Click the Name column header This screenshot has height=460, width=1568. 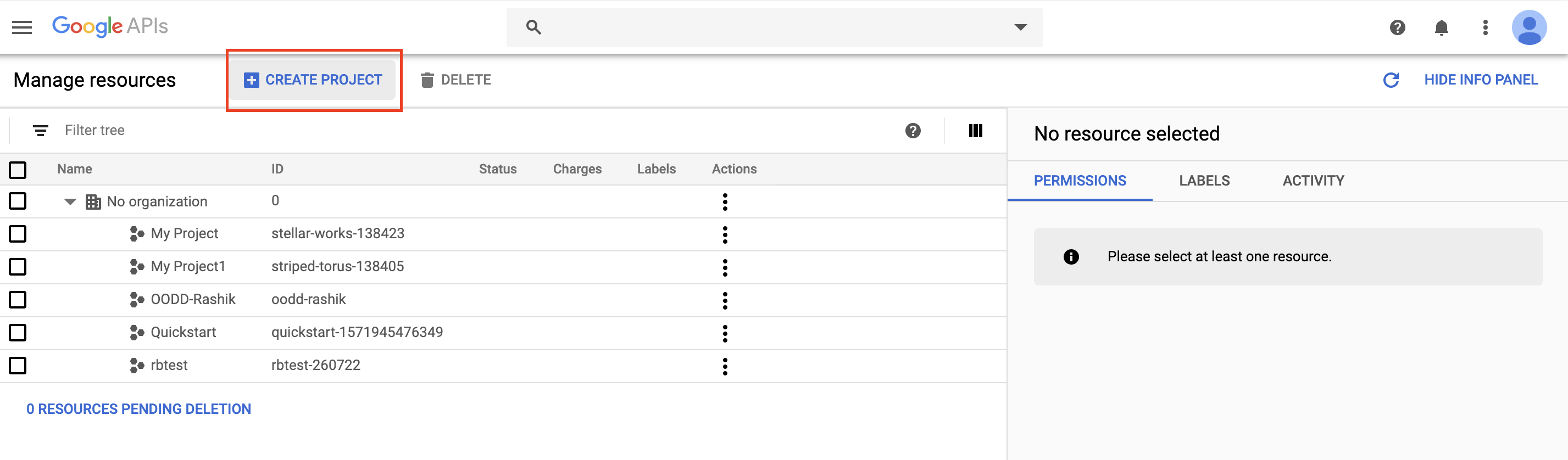[74, 169]
